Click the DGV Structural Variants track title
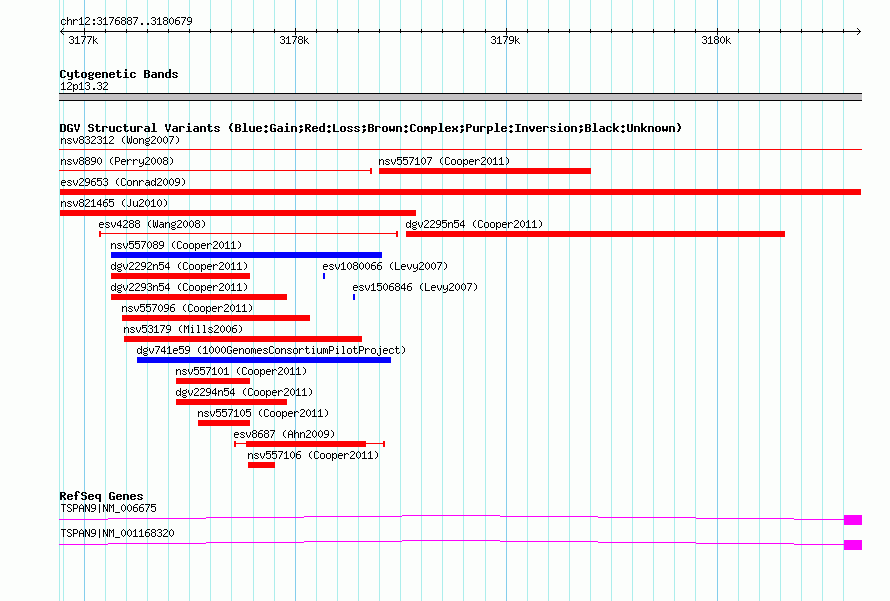Screen dimensions: 890x601 370,128
